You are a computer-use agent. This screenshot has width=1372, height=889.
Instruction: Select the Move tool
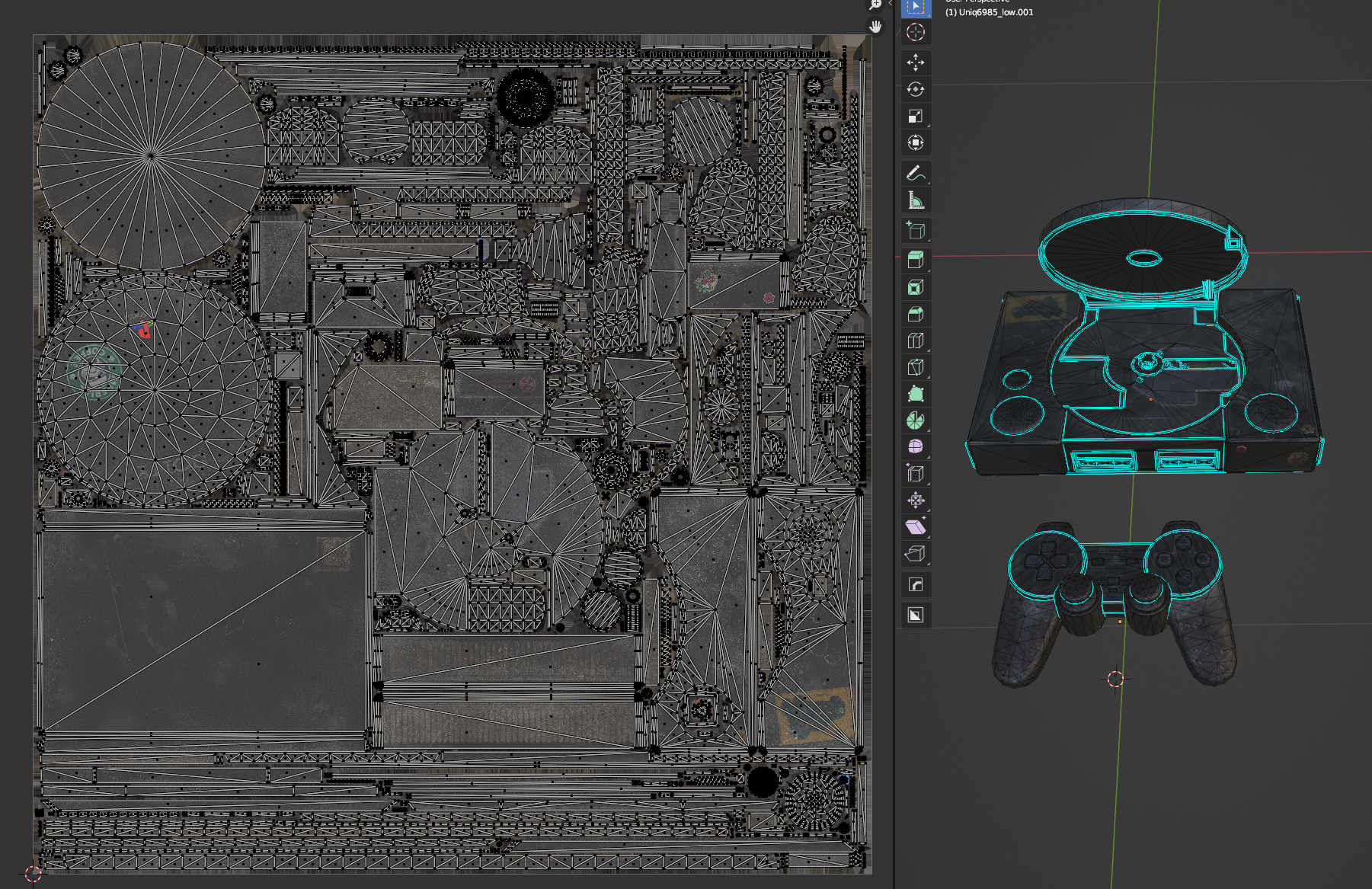pyautogui.click(x=916, y=62)
